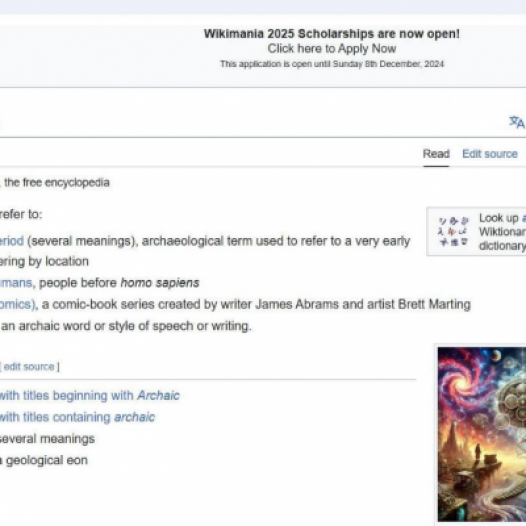Switch to the Read tab
Image resolution: width=526 pixels, height=526 pixels.
(436, 154)
